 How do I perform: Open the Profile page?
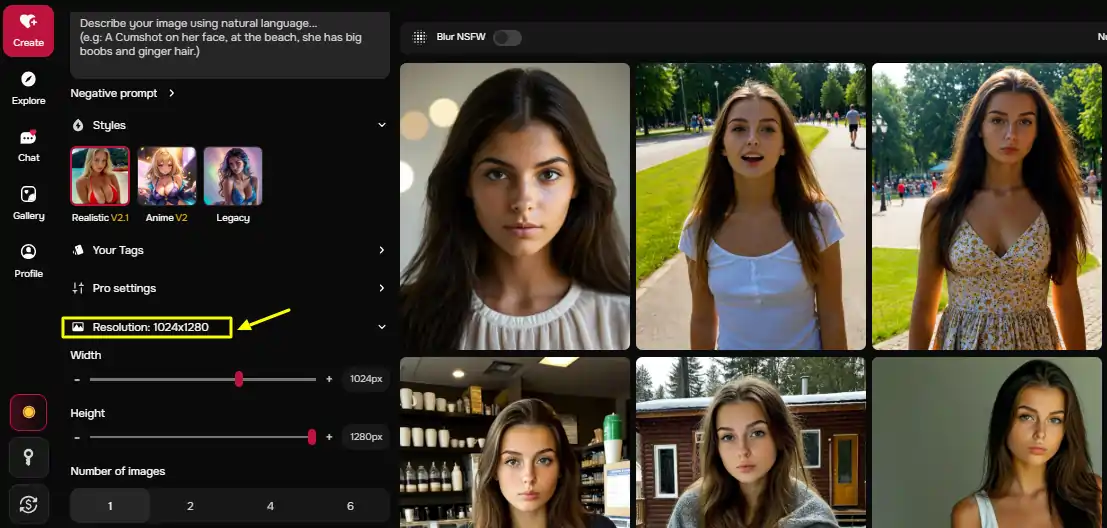click(x=28, y=260)
